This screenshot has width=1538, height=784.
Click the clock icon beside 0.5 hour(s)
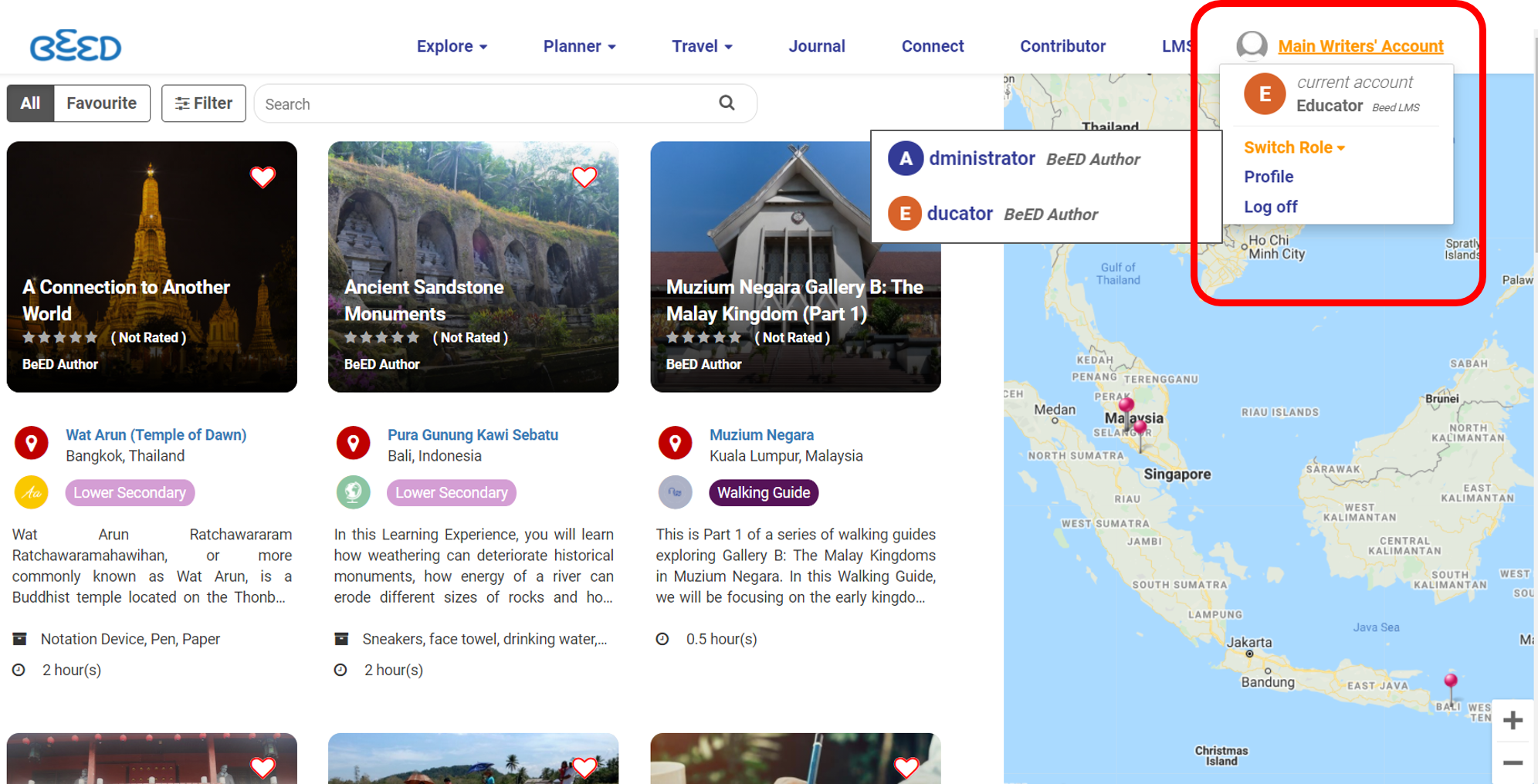pos(662,639)
